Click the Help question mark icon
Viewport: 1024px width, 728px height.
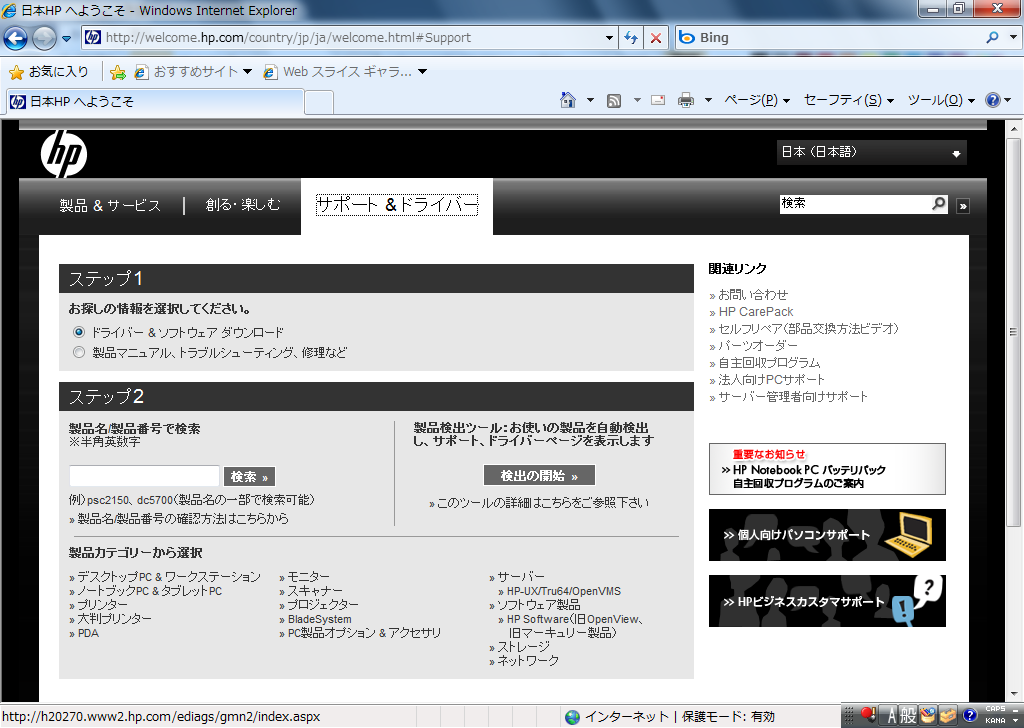tap(993, 100)
